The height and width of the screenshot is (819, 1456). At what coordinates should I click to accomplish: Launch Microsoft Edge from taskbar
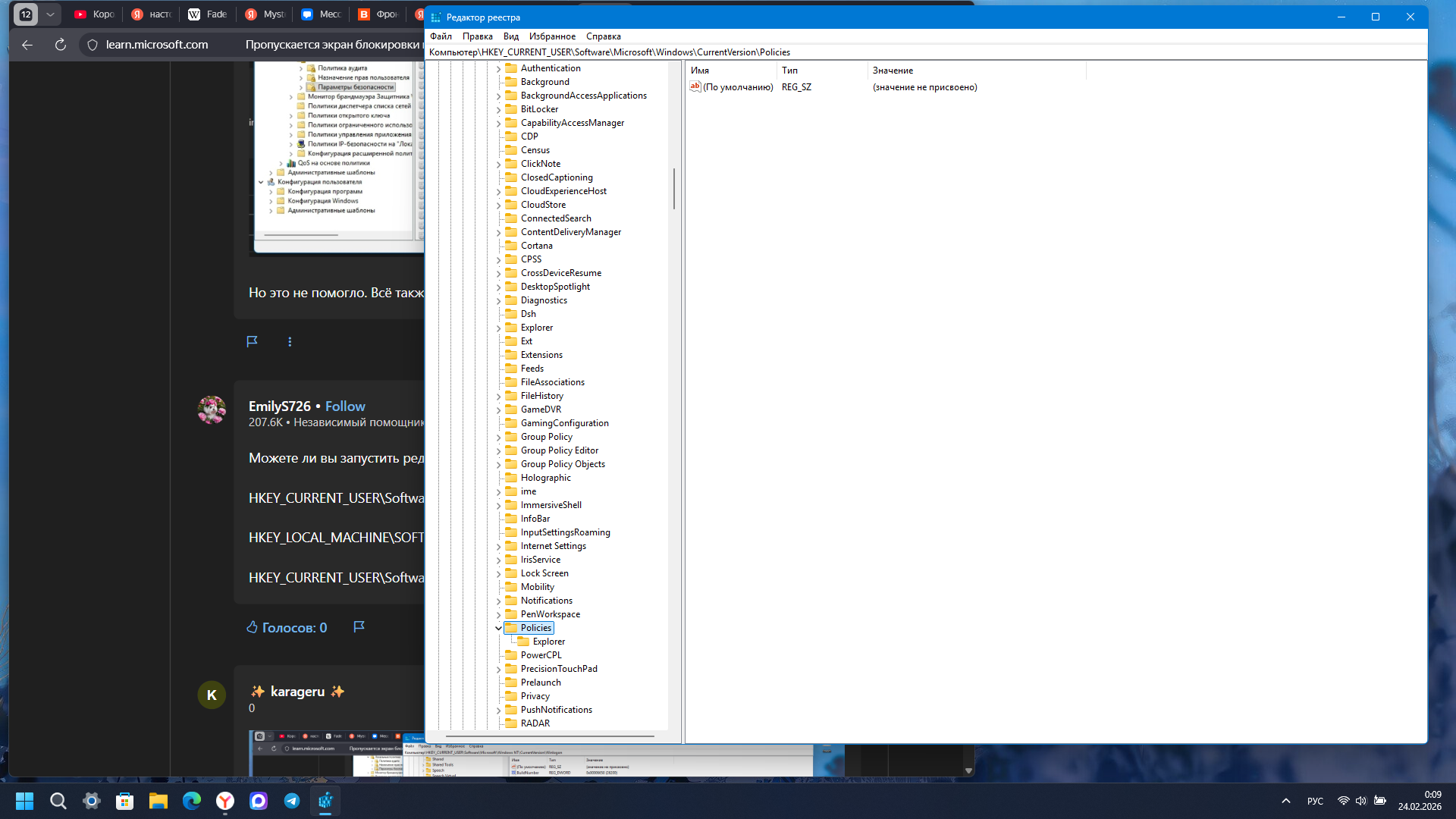point(192,801)
